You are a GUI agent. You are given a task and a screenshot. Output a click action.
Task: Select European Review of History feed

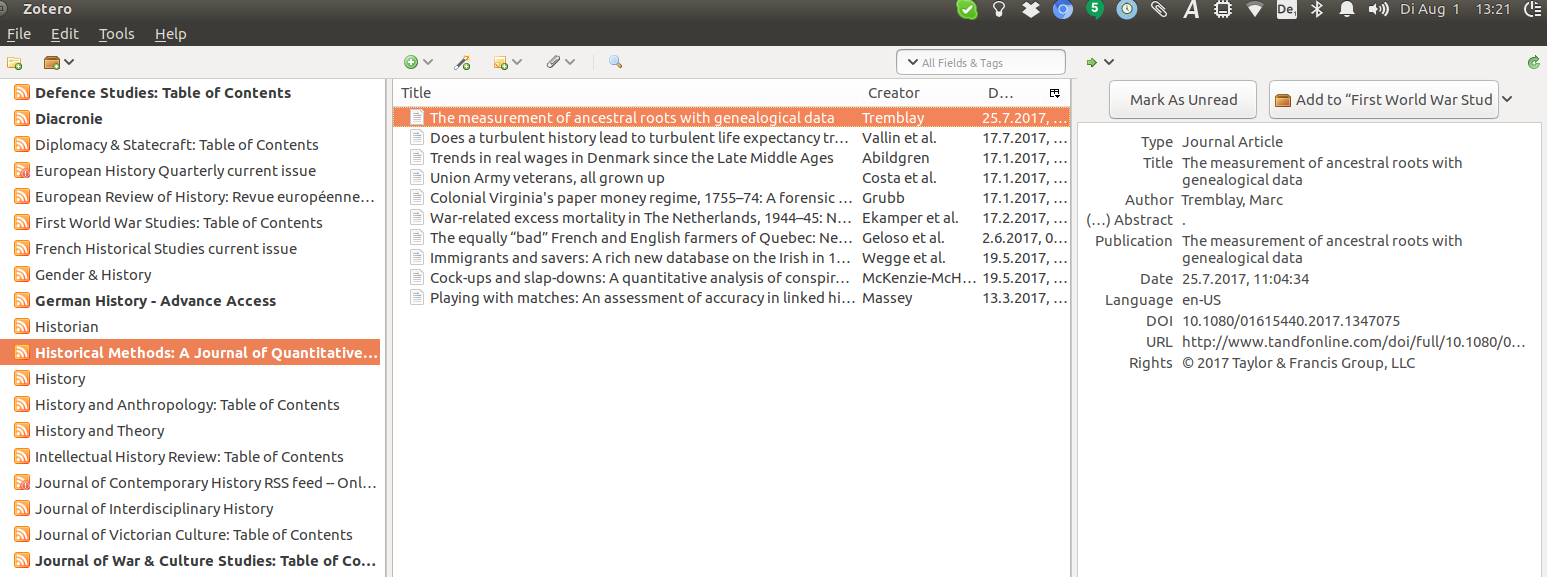click(190, 197)
